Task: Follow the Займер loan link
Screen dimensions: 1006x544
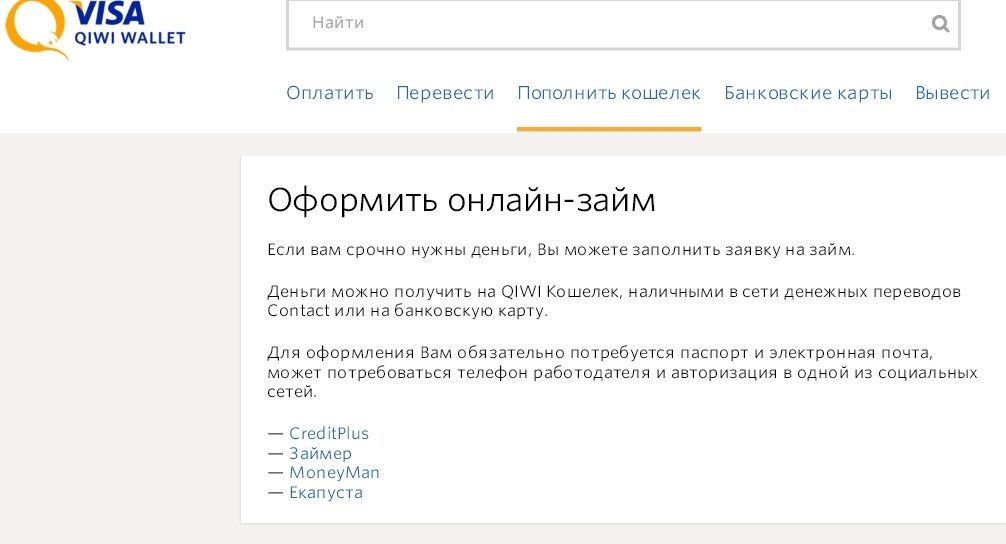Action: pos(320,453)
